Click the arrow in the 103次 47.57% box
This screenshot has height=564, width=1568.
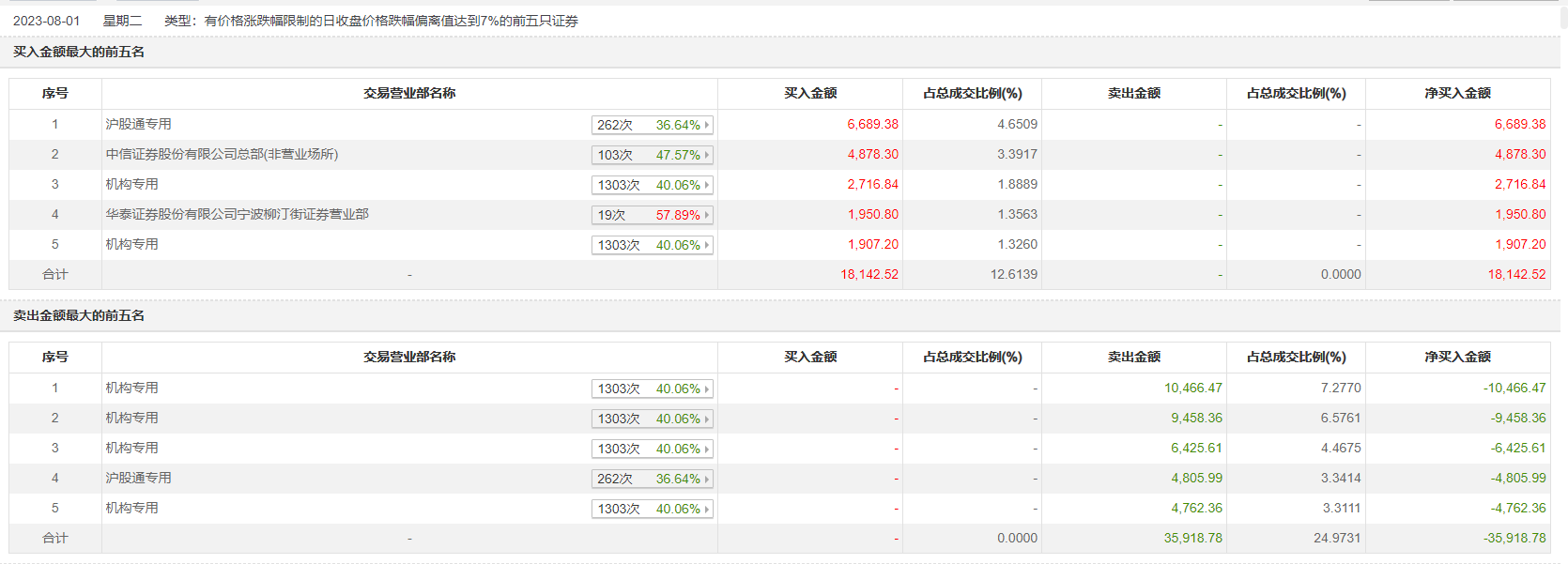pyautogui.click(x=706, y=155)
